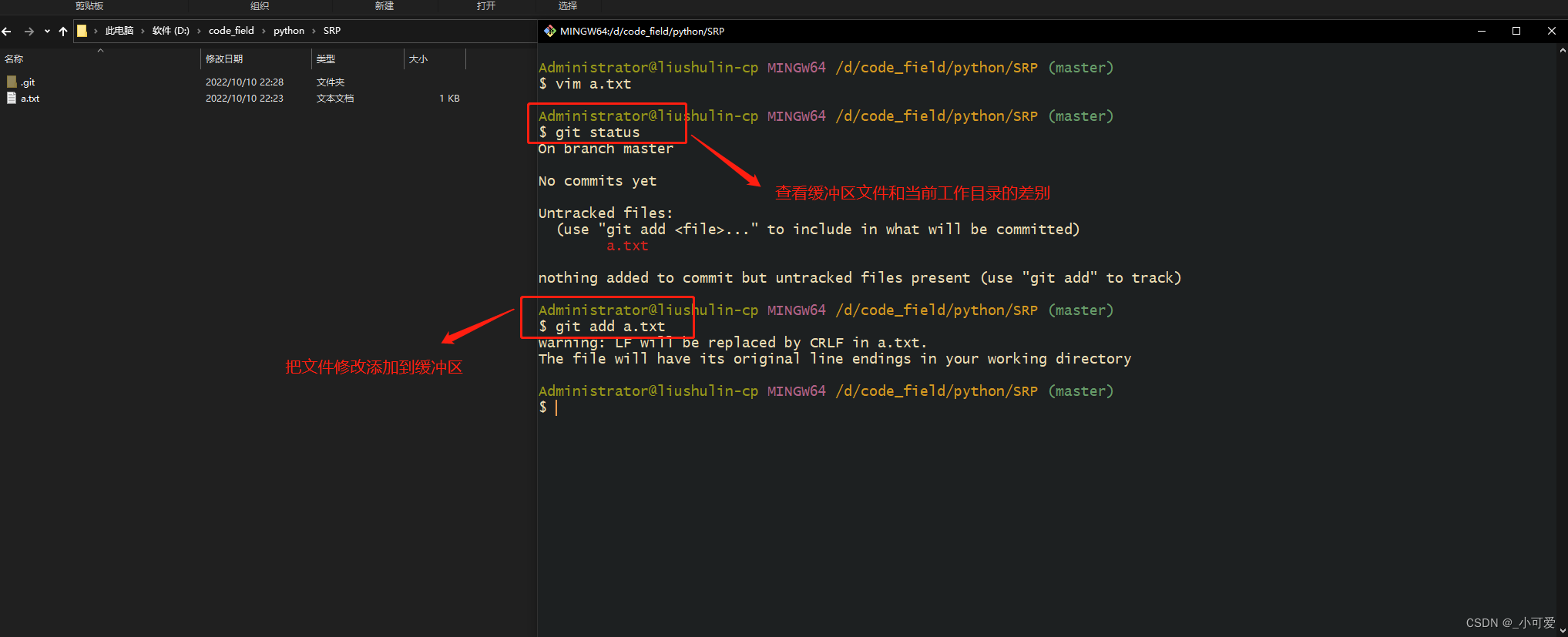Open the 剪贴板 ribbon group label
1568x637 pixels.
(x=89, y=6)
